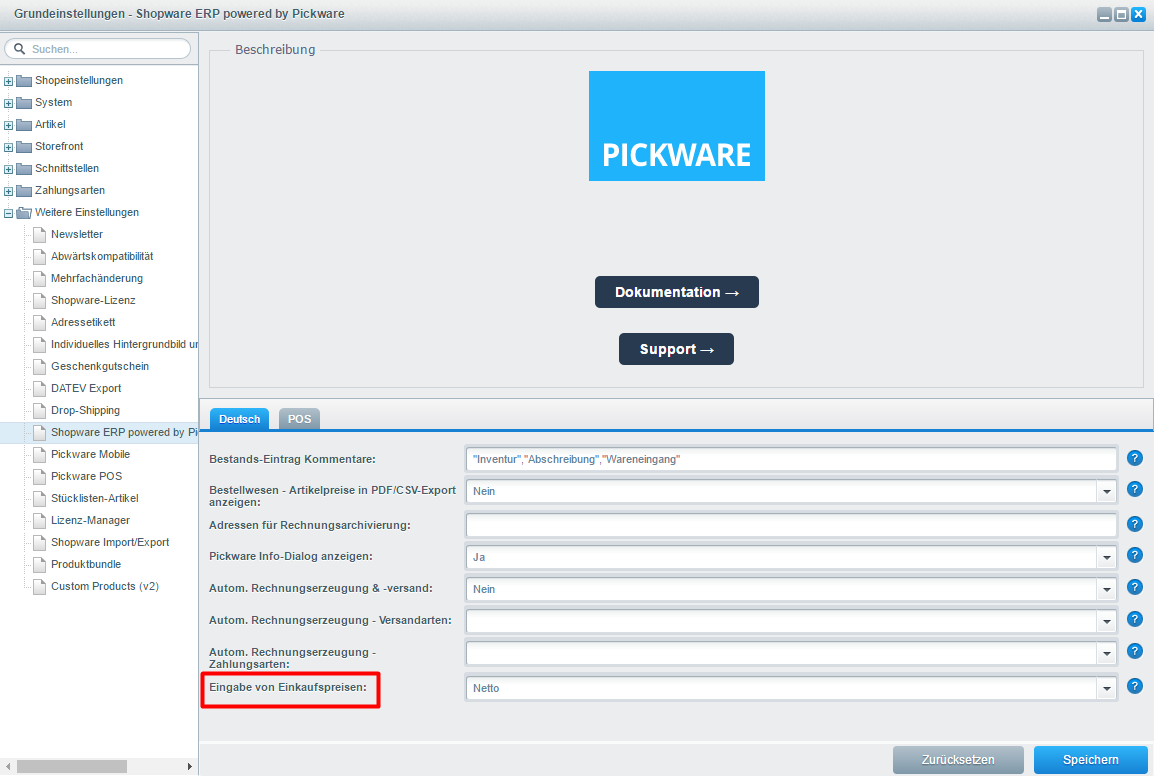Open help for Rechnungserzeugung Zahlungsarten
Image resolution: width=1154 pixels, height=776 pixels.
click(x=1135, y=651)
